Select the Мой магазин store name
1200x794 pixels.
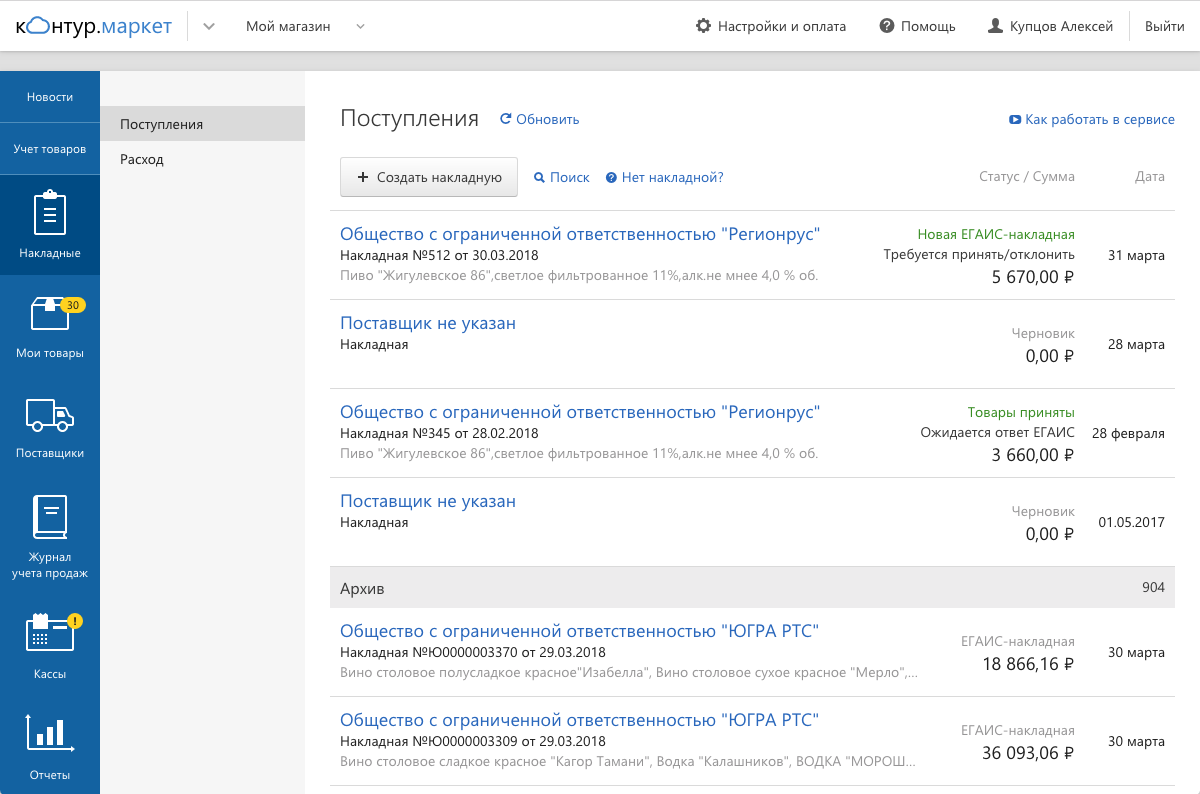pyautogui.click(x=288, y=27)
